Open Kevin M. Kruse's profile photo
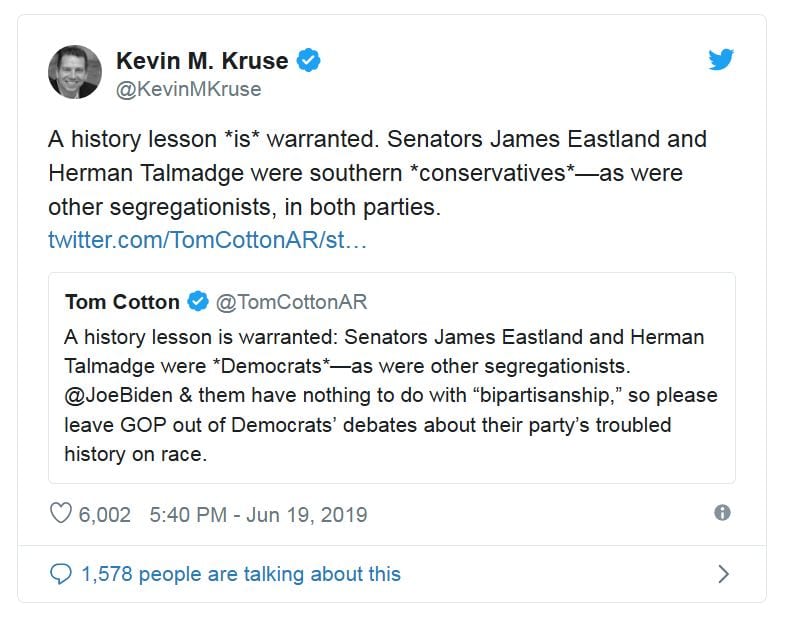The height and width of the screenshot is (627, 787). (x=75, y=72)
